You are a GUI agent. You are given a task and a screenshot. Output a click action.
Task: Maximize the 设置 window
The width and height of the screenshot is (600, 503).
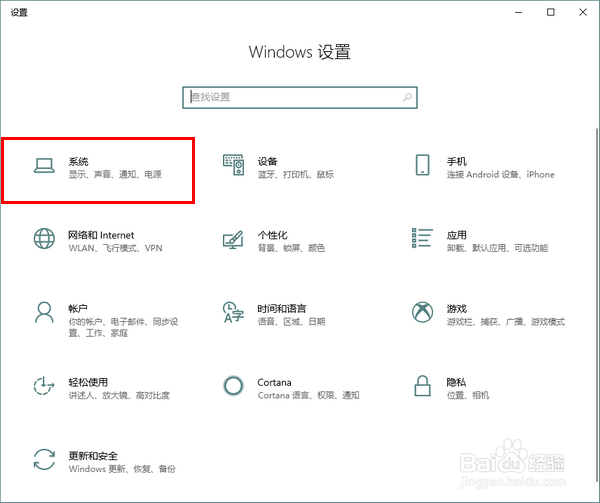pos(551,12)
